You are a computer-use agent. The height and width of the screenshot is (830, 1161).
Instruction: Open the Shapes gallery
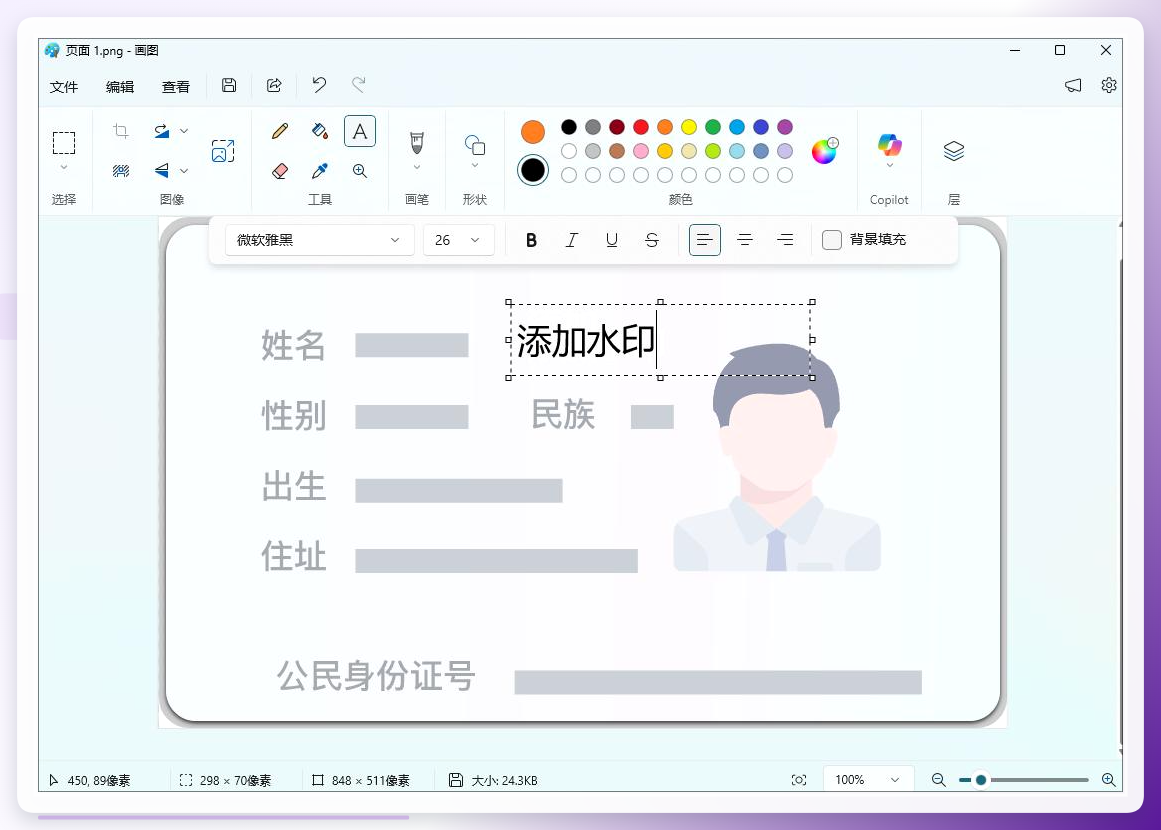coord(475,144)
